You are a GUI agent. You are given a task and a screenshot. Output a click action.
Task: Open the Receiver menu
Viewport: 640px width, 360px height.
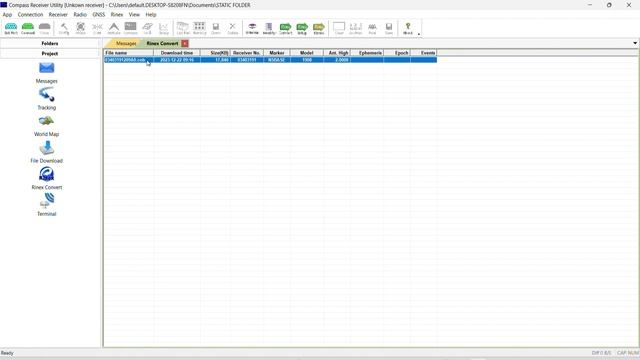[x=58, y=14]
